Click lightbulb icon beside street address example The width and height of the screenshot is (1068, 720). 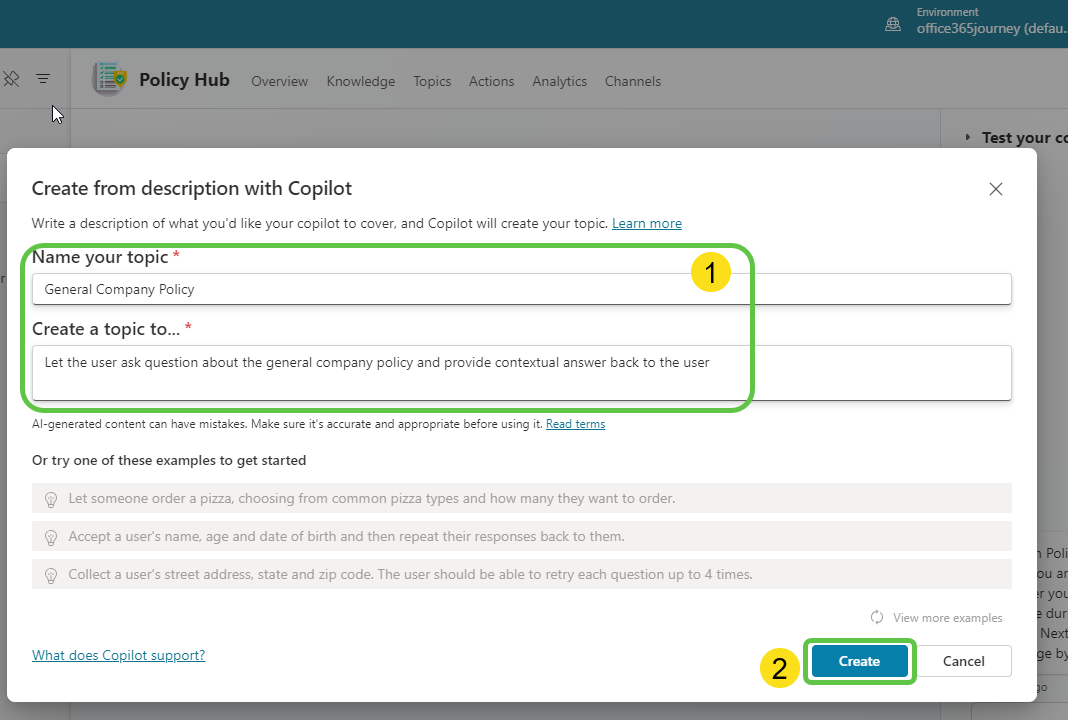coord(51,575)
